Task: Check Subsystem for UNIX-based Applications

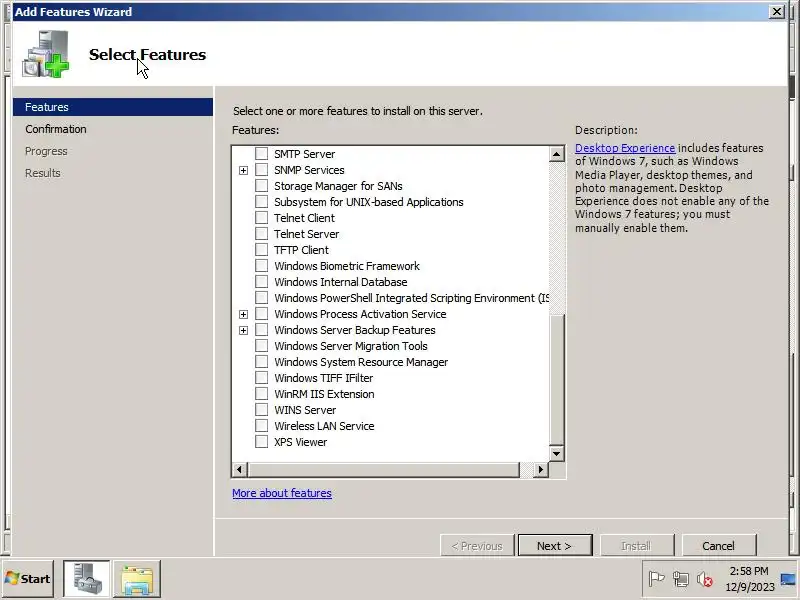Action: pos(261,202)
